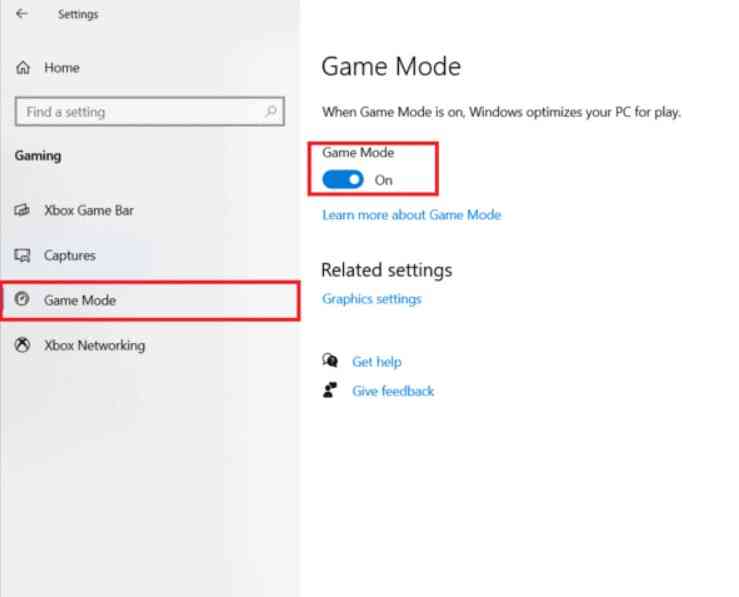Open the Give feedback link
Image resolution: width=739 pixels, height=597 pixels.
393,391
